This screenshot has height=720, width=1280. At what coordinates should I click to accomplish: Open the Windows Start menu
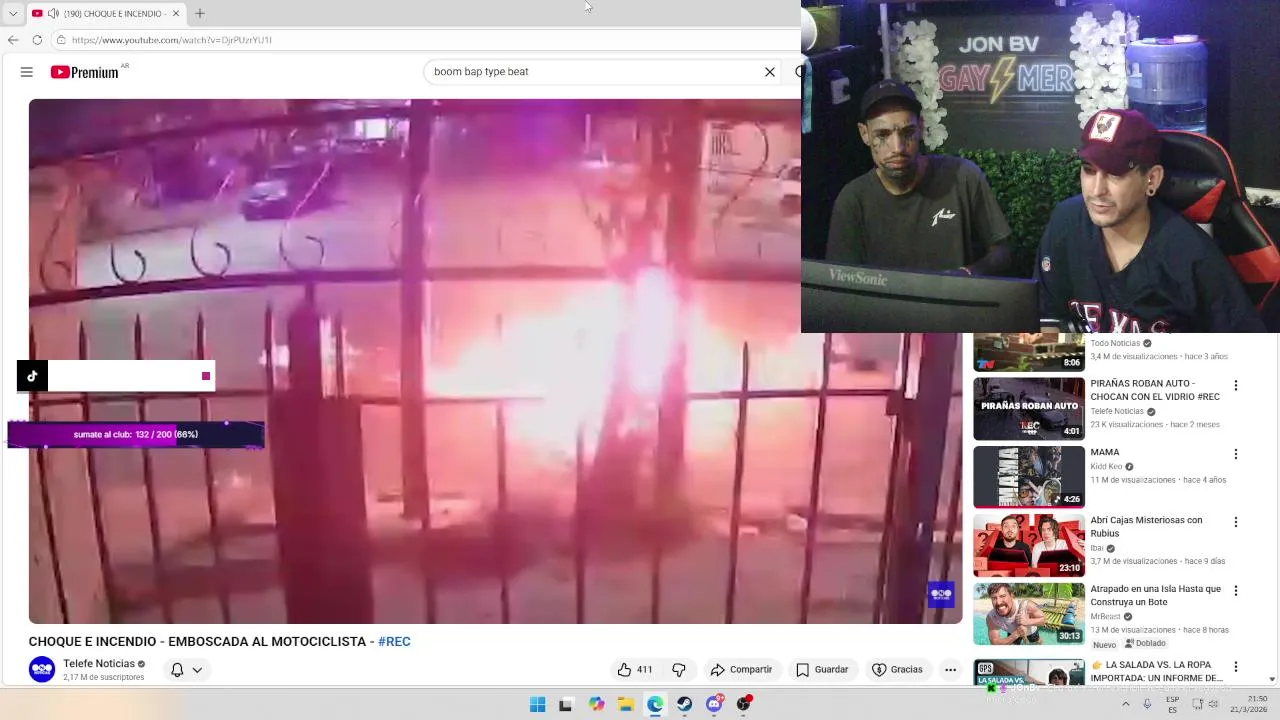click(537, 704)
